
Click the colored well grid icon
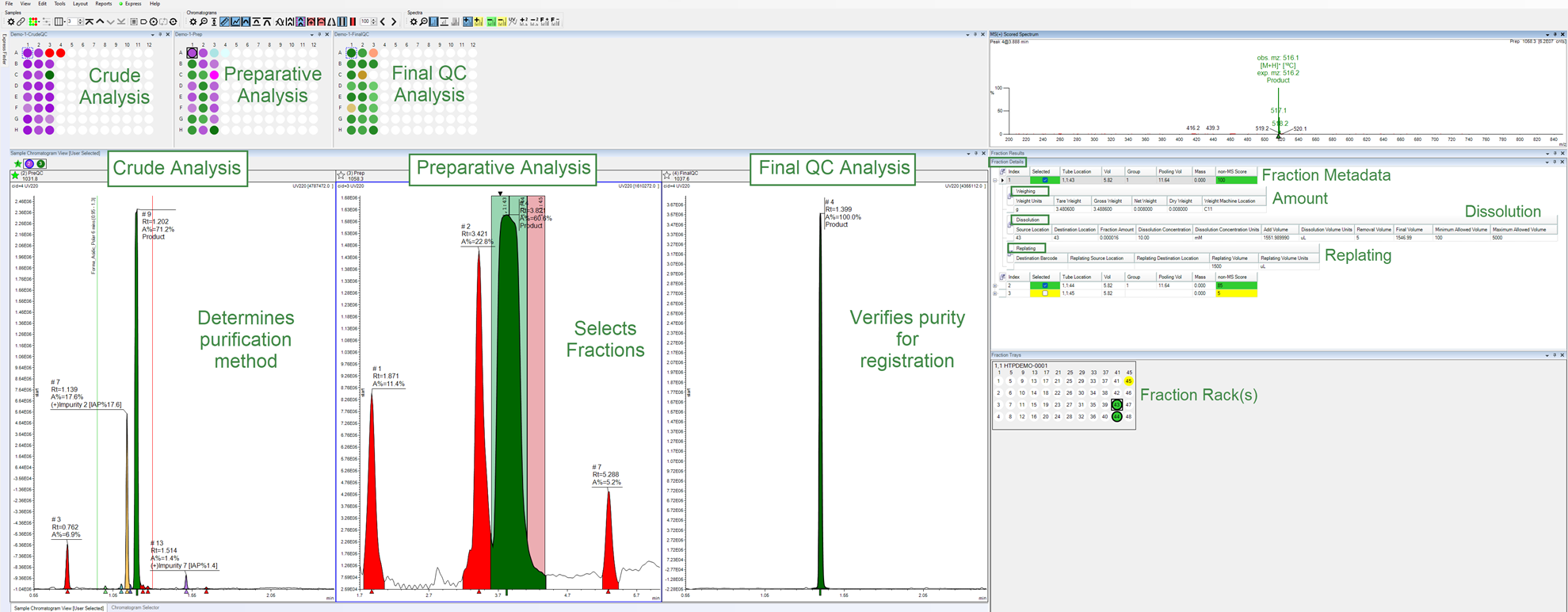pos(34,21)
